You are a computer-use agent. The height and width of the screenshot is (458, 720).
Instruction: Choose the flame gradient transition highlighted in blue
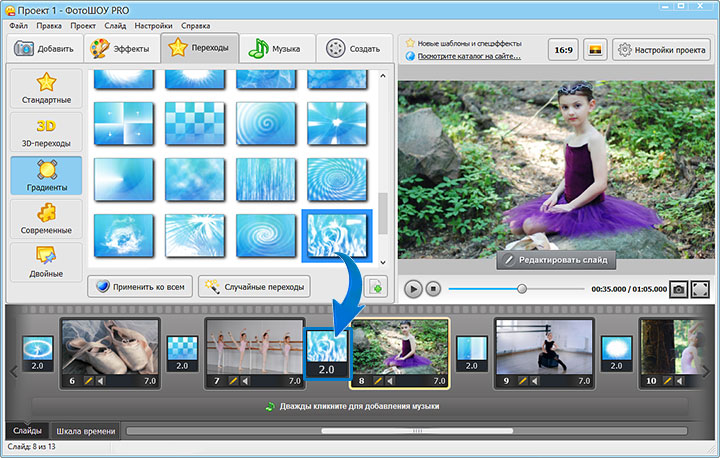[337, 236]
